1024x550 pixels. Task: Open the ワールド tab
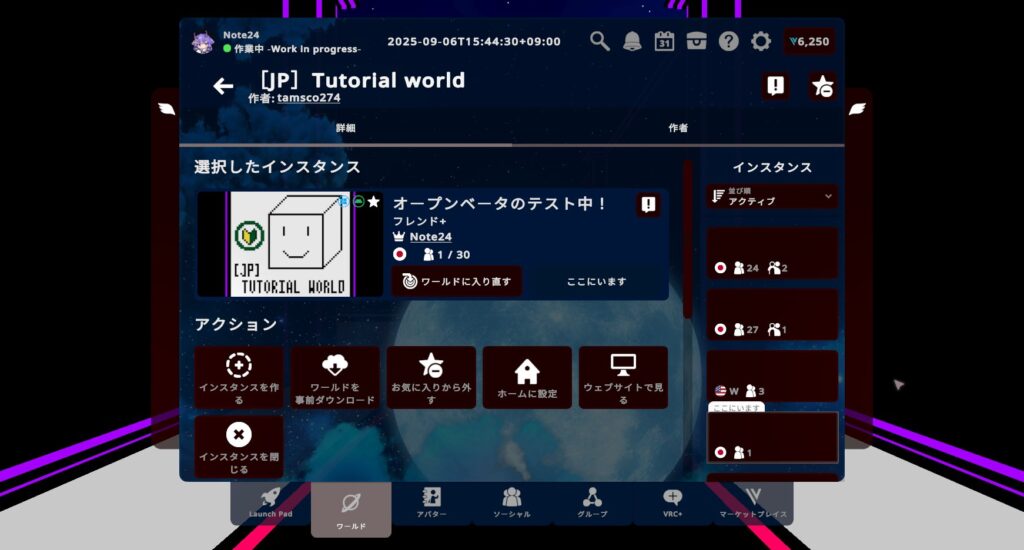(x=351, y=510)
